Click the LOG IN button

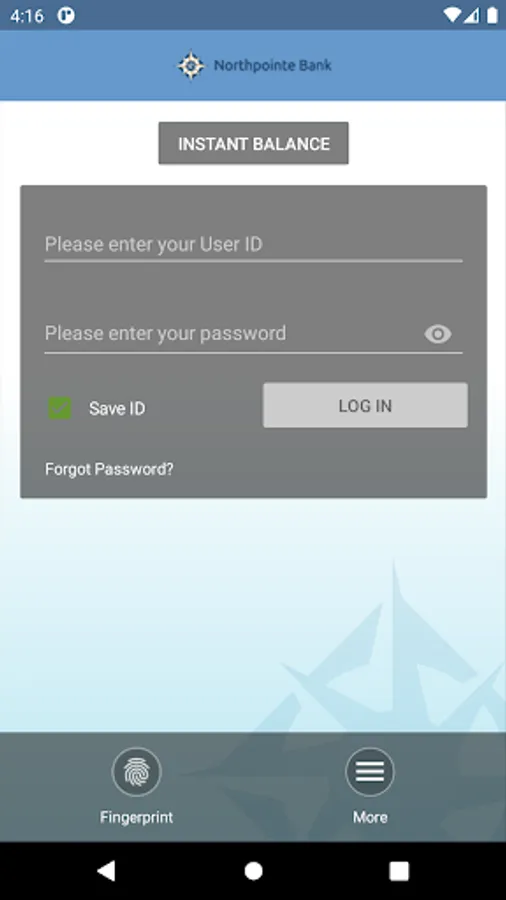coord(365,405)
